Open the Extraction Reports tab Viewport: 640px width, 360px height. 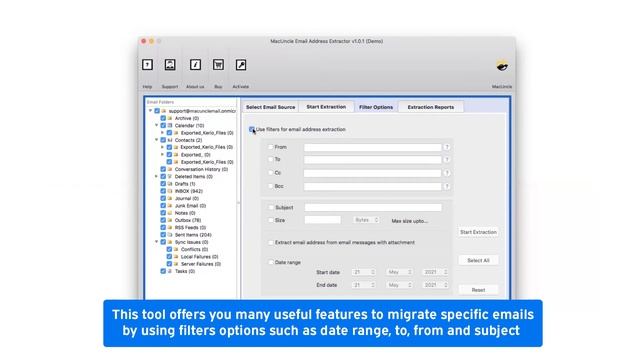tap(431, 107)
